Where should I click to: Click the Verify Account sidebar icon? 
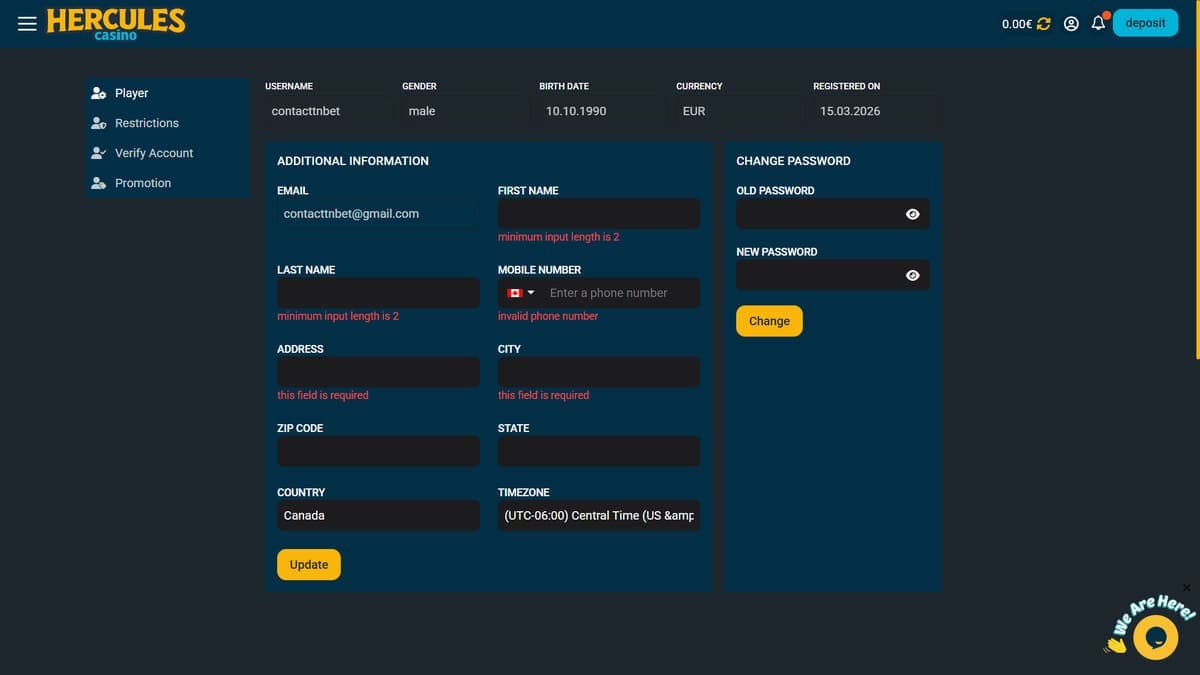98,153
